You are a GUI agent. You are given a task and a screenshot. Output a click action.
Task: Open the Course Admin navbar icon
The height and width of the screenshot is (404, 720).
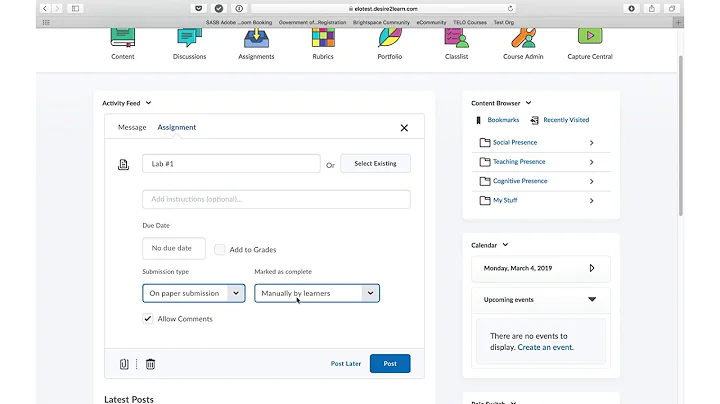[523, 38]
